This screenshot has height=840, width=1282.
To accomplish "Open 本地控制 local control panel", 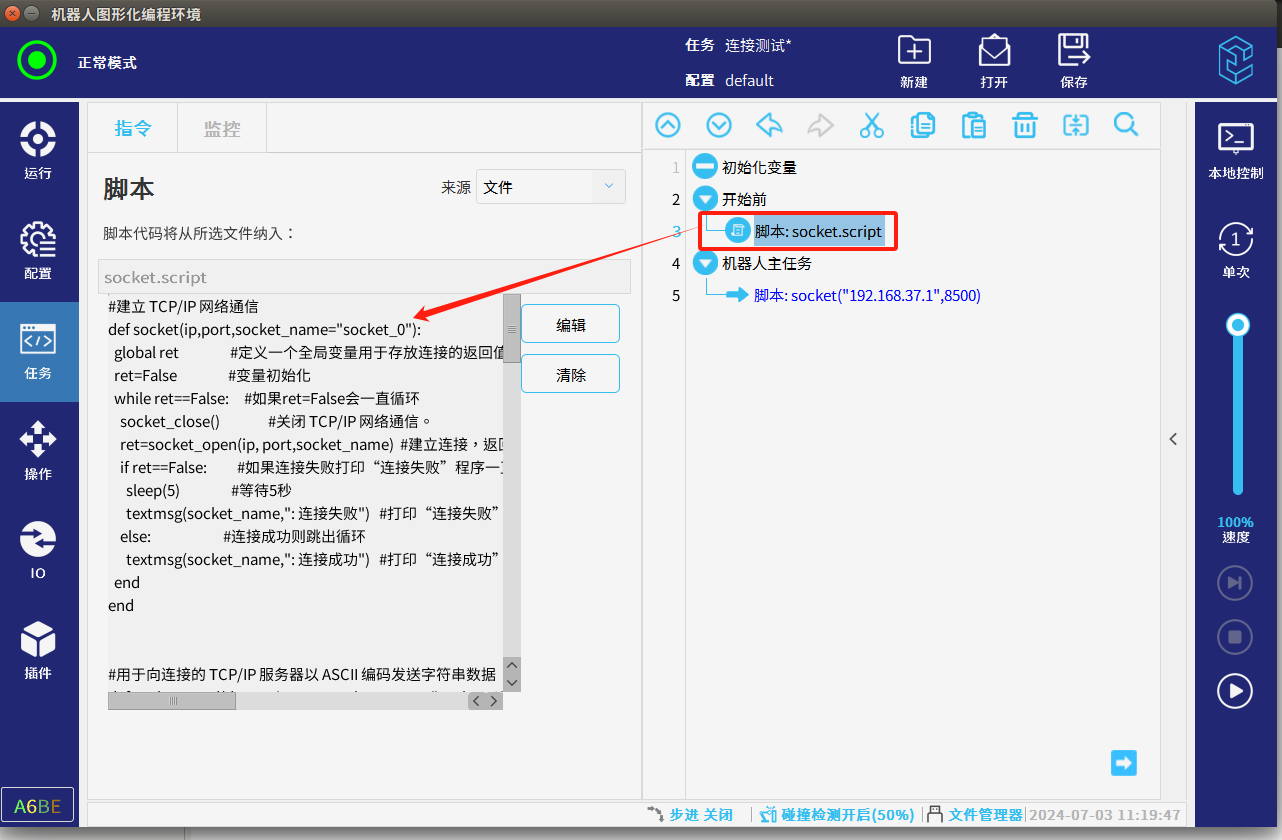I will (1236, 151).
